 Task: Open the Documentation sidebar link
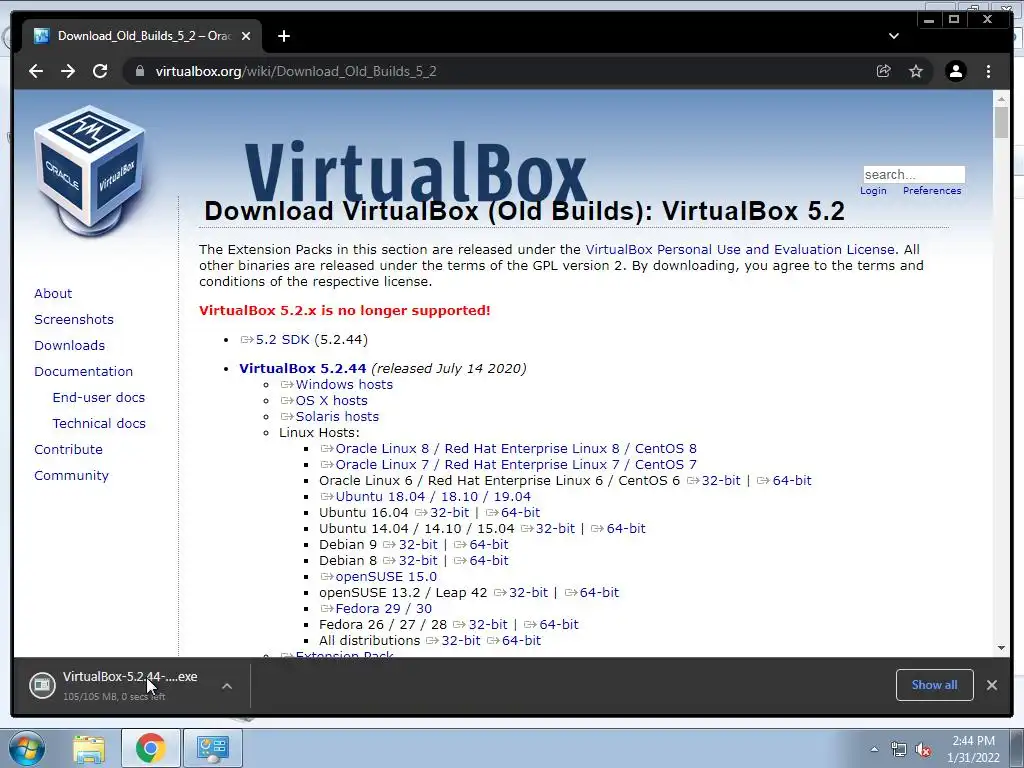pyautogui.click(x=84, y=372)
